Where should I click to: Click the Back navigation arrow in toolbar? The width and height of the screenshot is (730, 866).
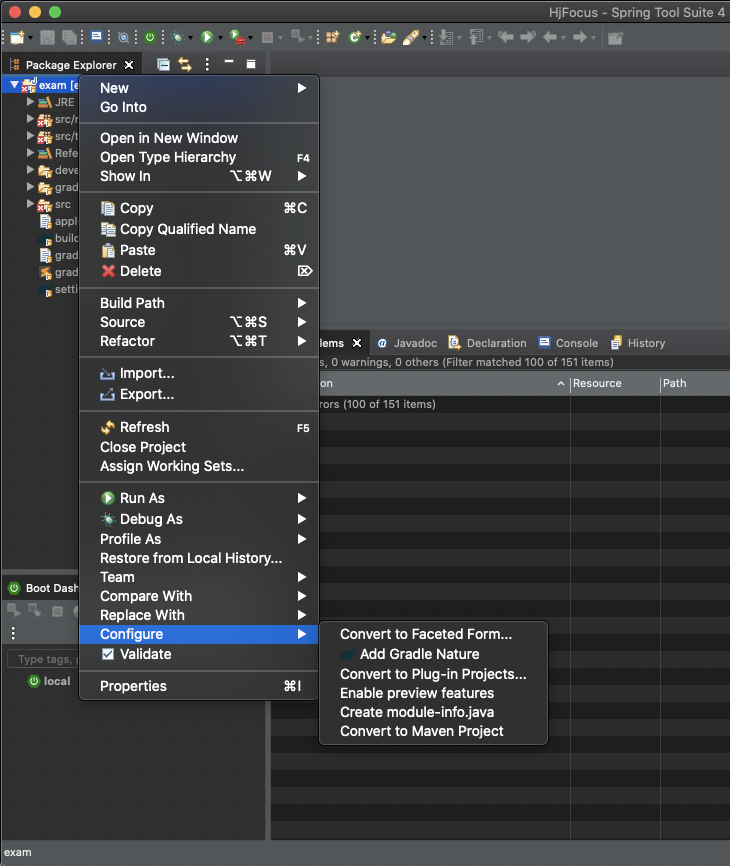549,38
